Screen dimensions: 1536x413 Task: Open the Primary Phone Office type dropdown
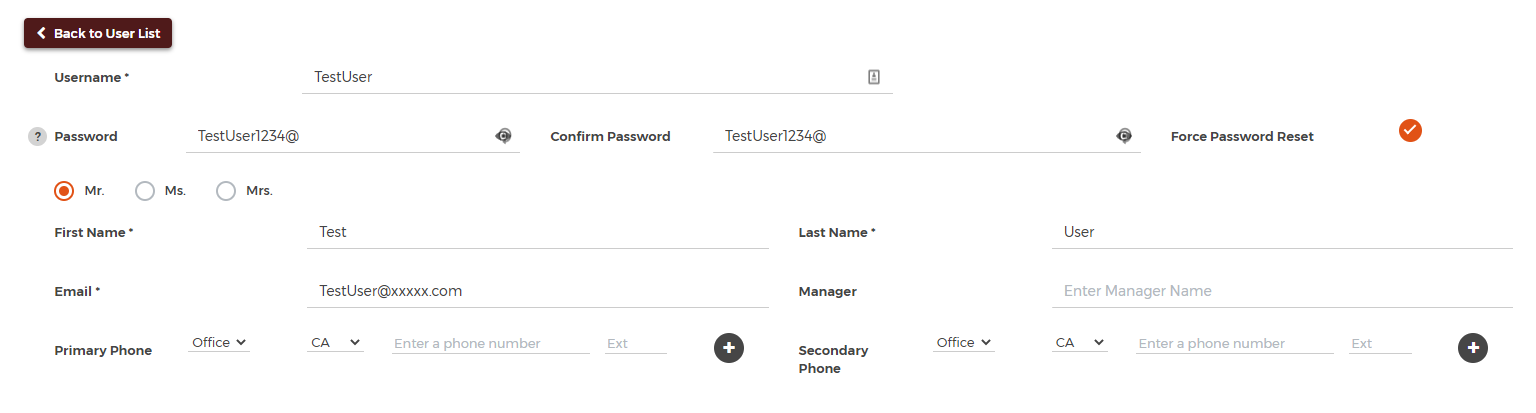(219, 343)
